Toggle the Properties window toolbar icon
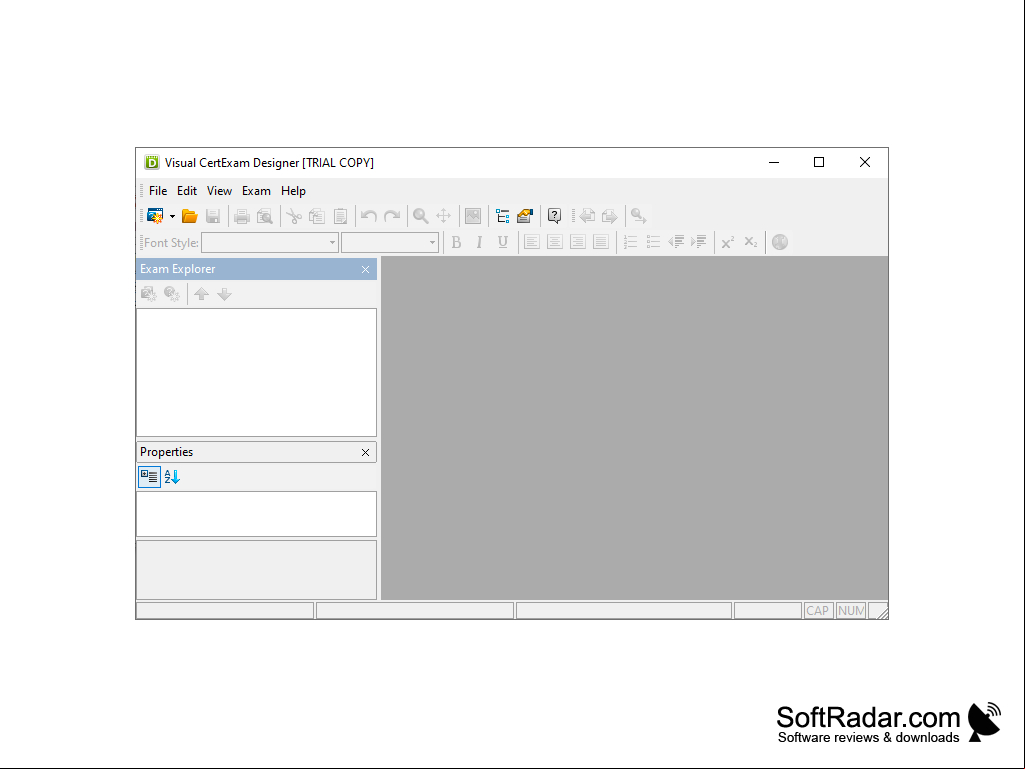Screen dimensions: 1025x769 (x=525, y=216)
